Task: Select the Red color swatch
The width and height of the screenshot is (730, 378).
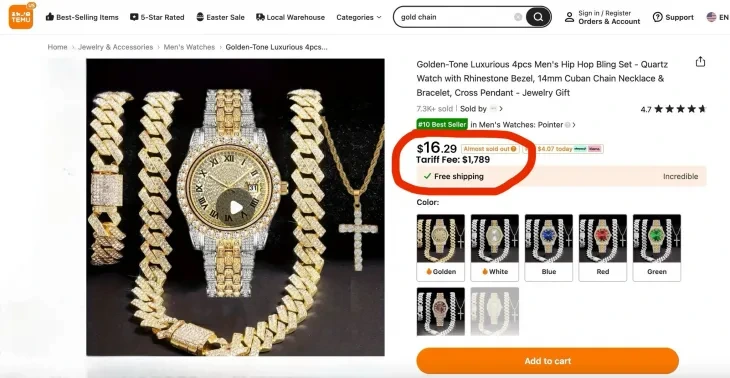Action: pyautogui.click(x=602, y=248)
